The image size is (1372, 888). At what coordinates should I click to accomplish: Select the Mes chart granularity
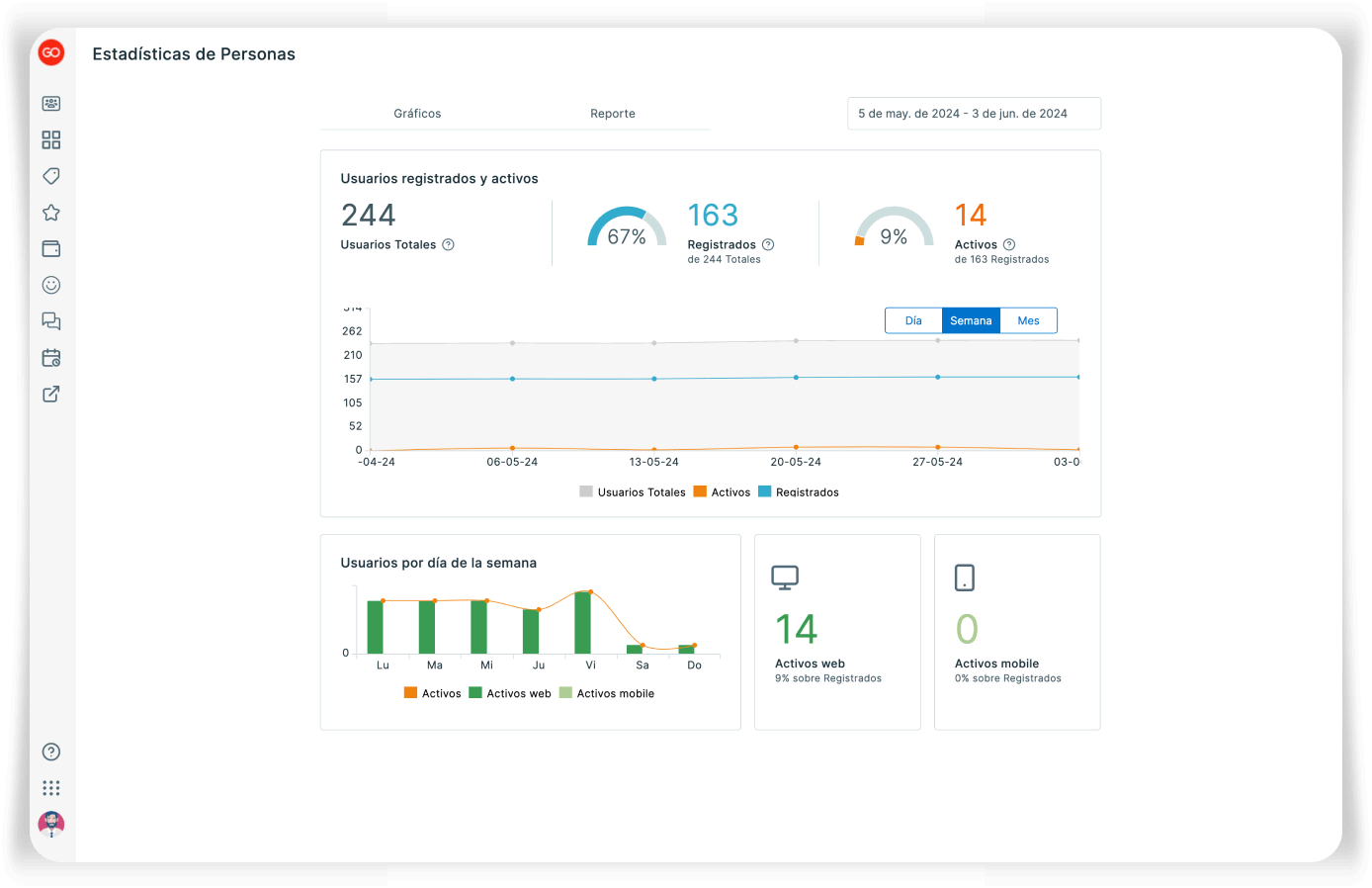point(1028,320)
